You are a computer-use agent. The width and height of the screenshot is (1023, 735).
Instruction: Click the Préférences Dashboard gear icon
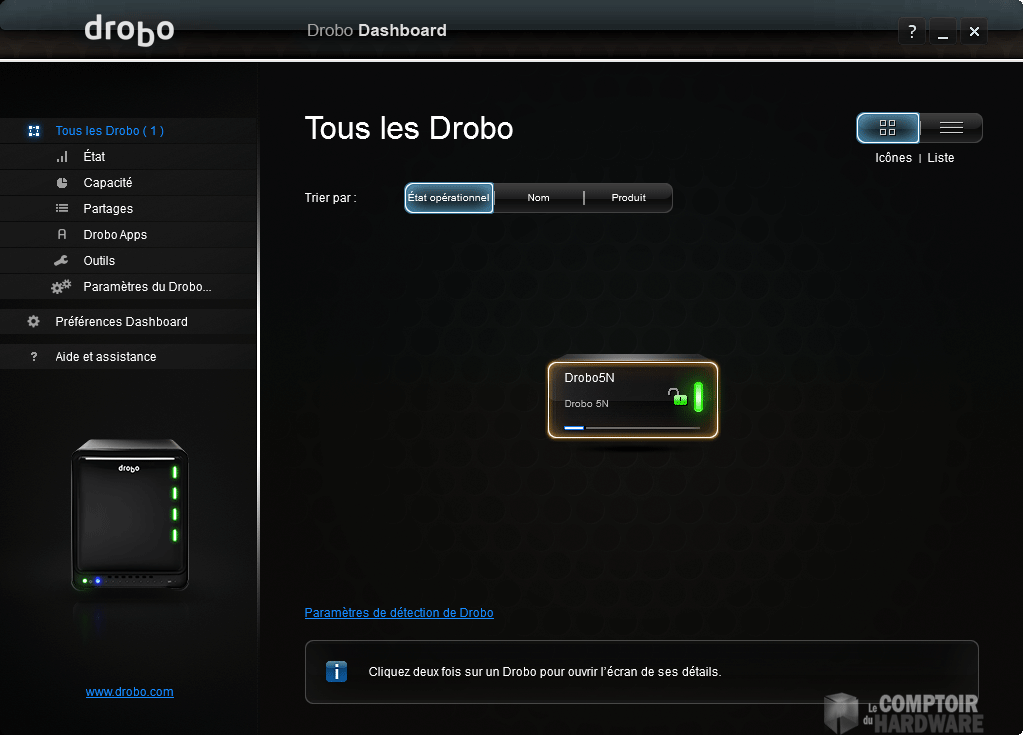(x=34, y=322)
